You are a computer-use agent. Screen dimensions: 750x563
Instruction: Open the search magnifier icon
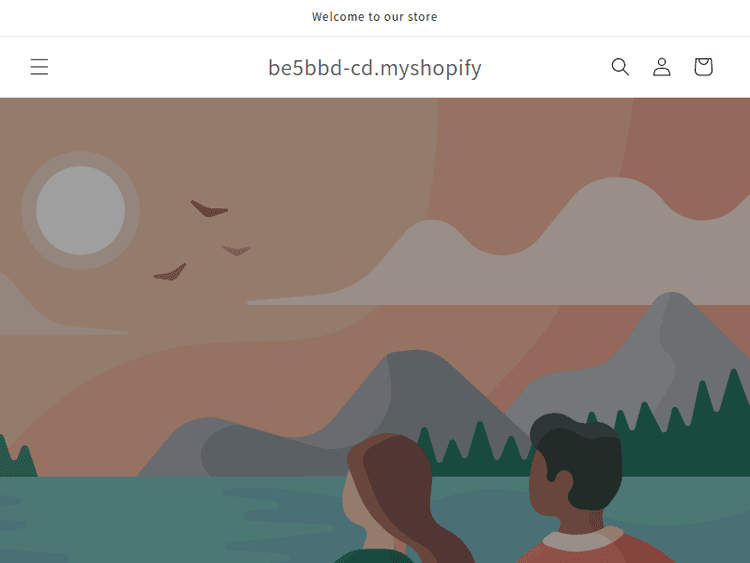coord(620,67)
